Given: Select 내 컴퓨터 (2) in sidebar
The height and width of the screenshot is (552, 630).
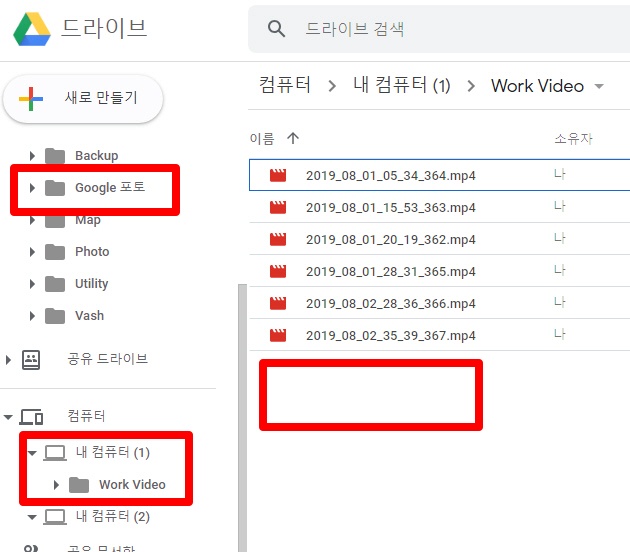Looking at the screenshot, I should click(x=113, y=517).
